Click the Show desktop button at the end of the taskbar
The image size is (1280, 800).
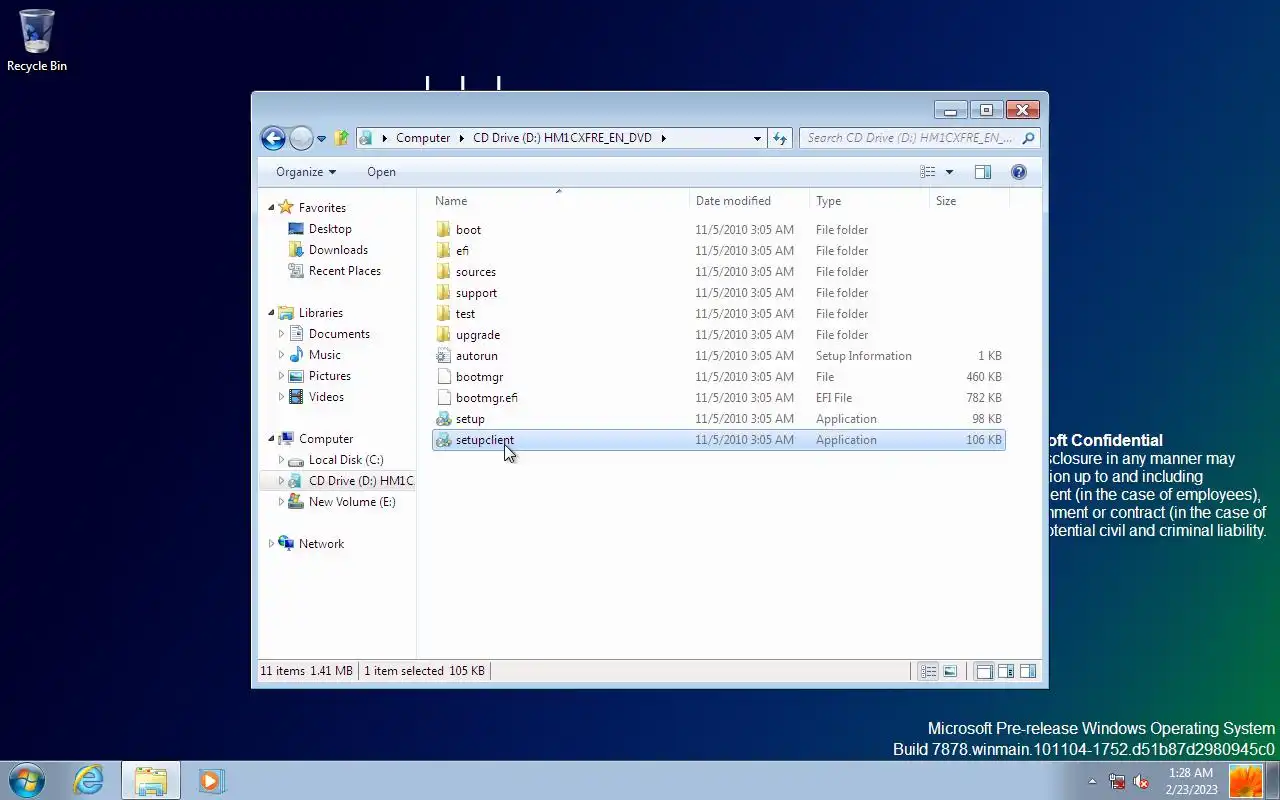point(1272,781)
